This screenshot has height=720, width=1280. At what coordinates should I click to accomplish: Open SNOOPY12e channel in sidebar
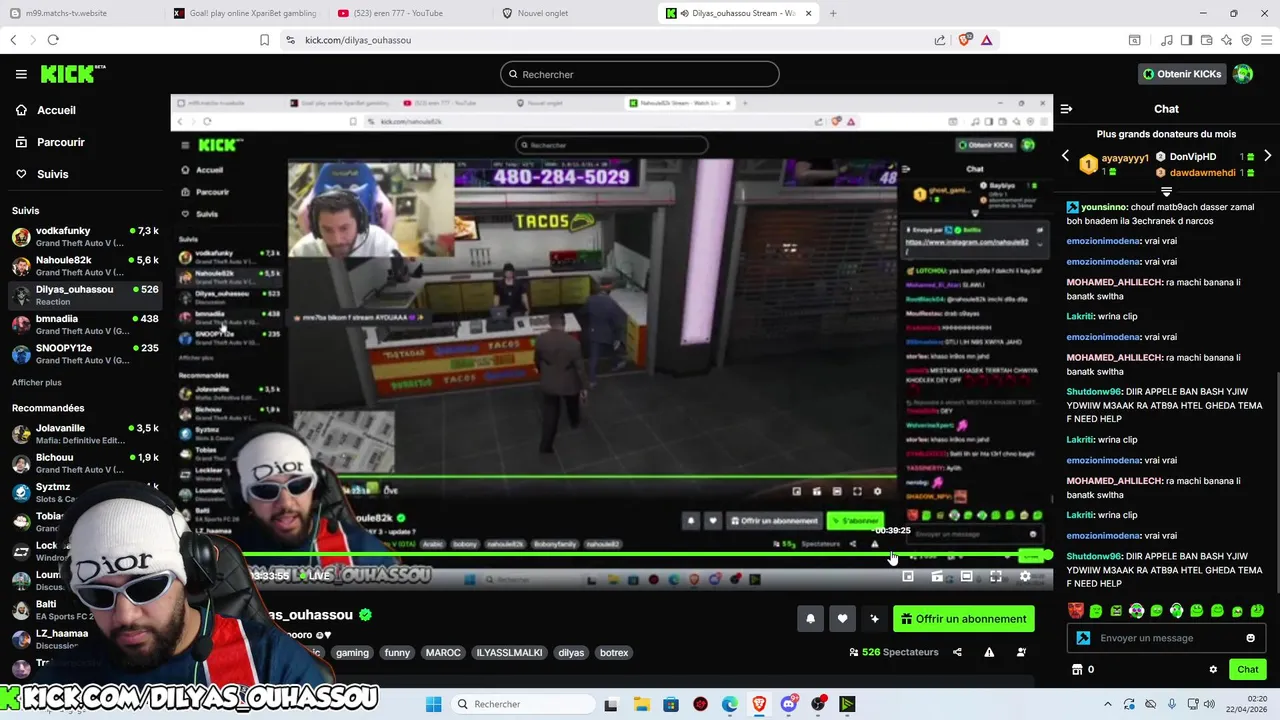click(85, 354)
